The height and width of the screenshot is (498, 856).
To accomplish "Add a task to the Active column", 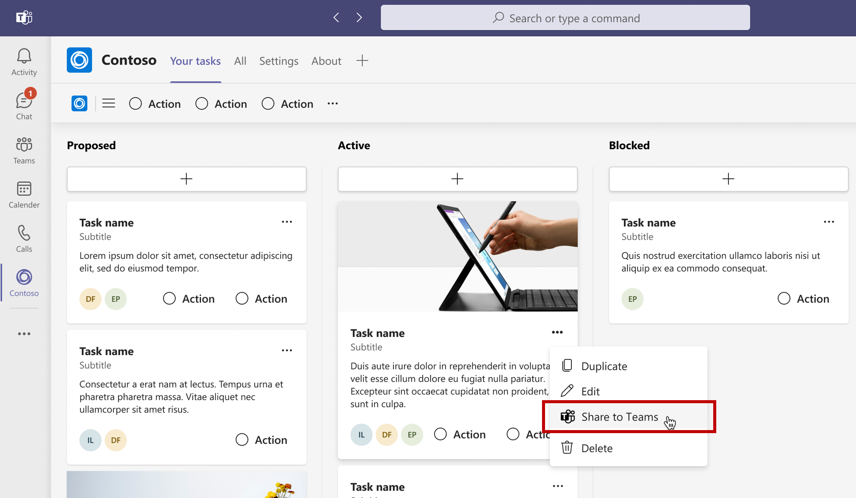I will (x=457, y=179).
